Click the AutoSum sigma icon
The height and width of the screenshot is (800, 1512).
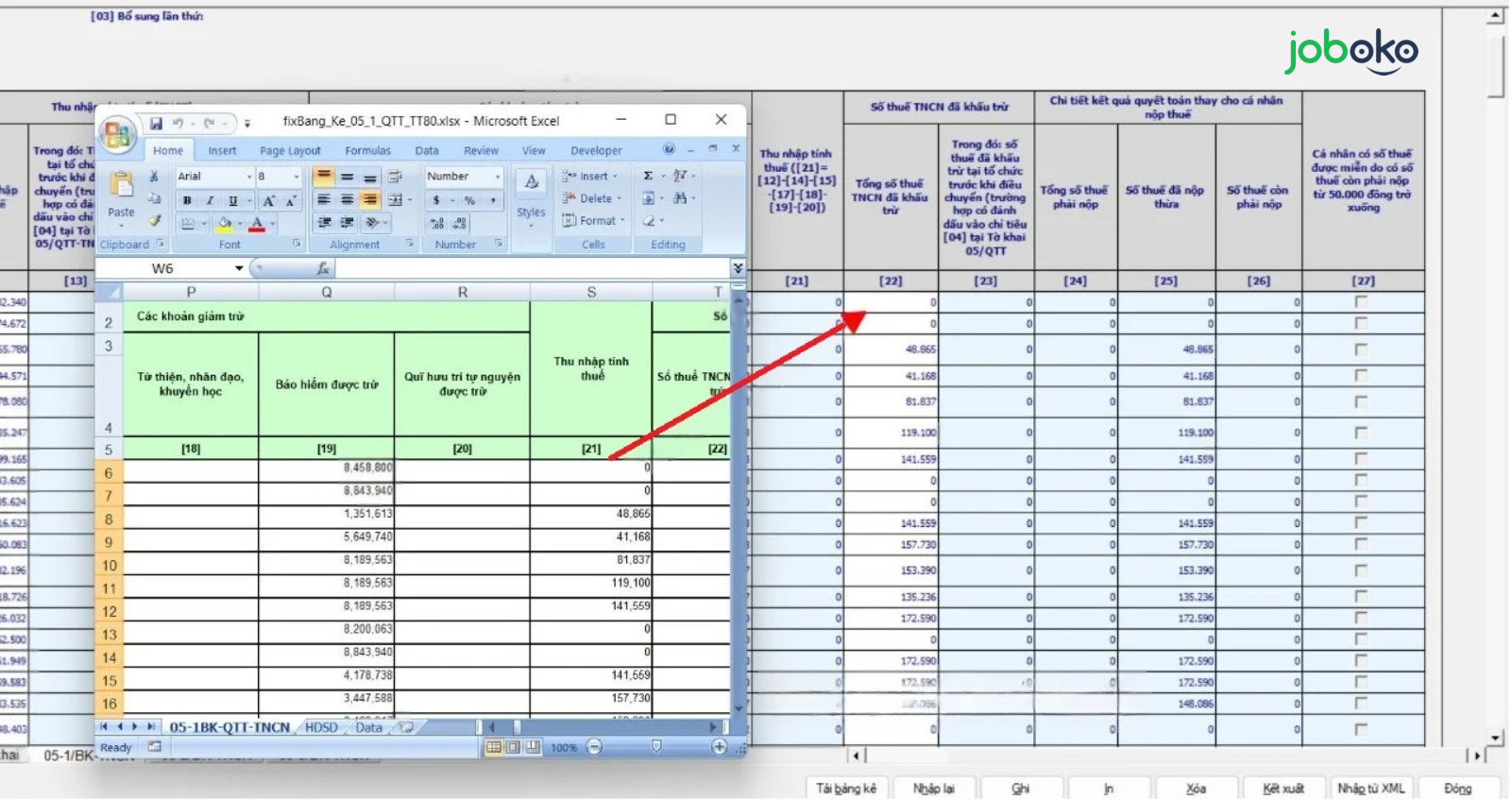pos(648,176)
